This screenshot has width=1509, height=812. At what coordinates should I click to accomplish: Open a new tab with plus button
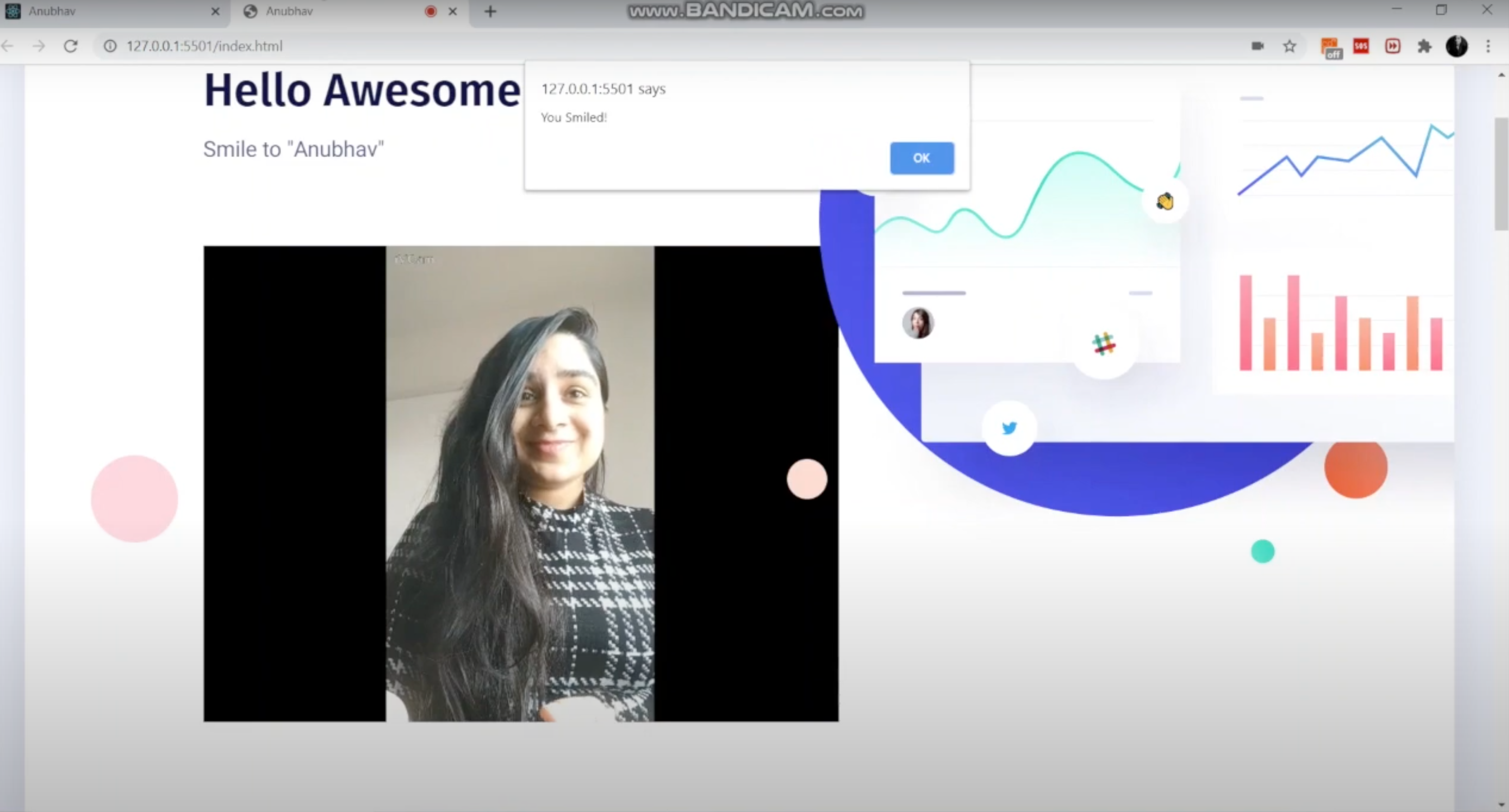[x=490, y=11]
